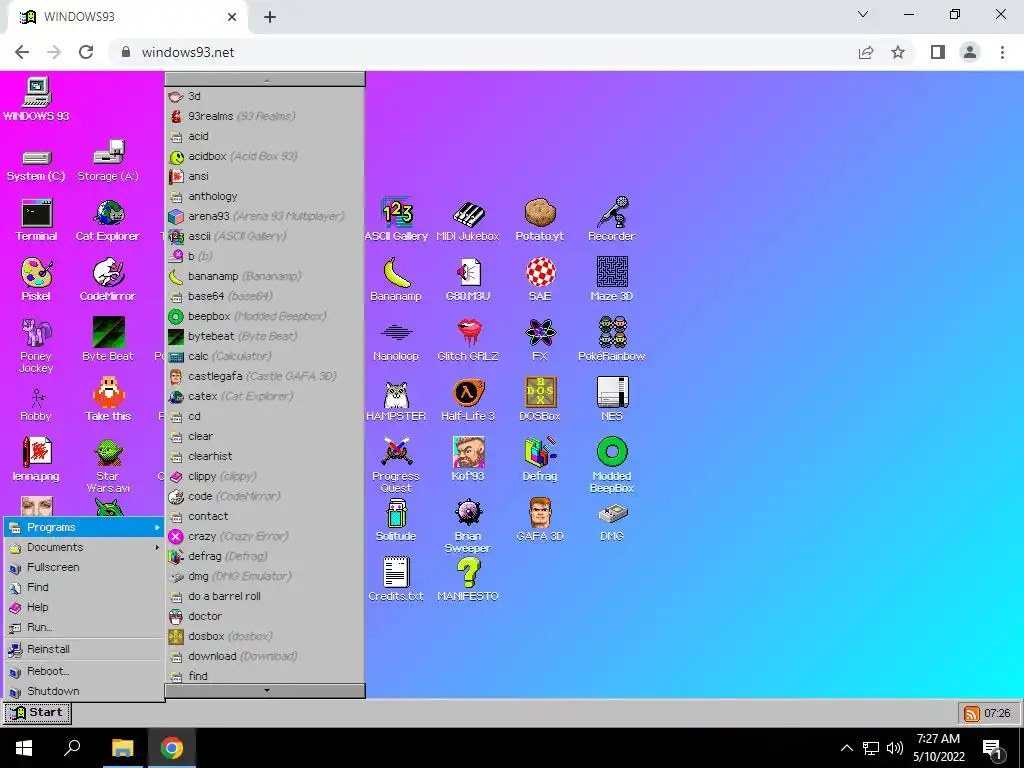Select Find in the Start menu
The width and height of the screenshot is (1024, 768).
pyautogui.click(x=84, y=587)
